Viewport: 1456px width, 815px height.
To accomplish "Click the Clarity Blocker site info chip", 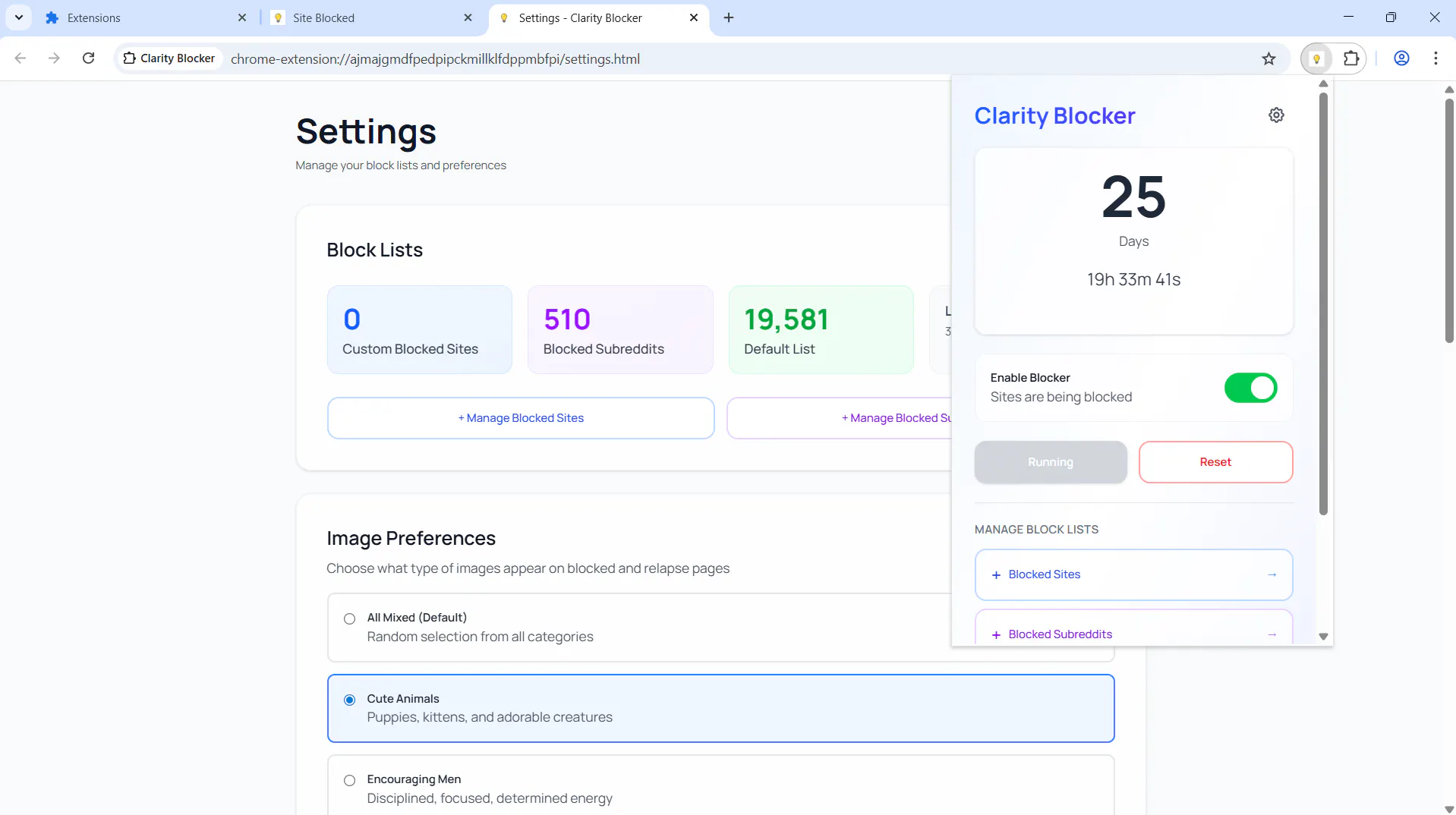I will [x=169, y=58].
